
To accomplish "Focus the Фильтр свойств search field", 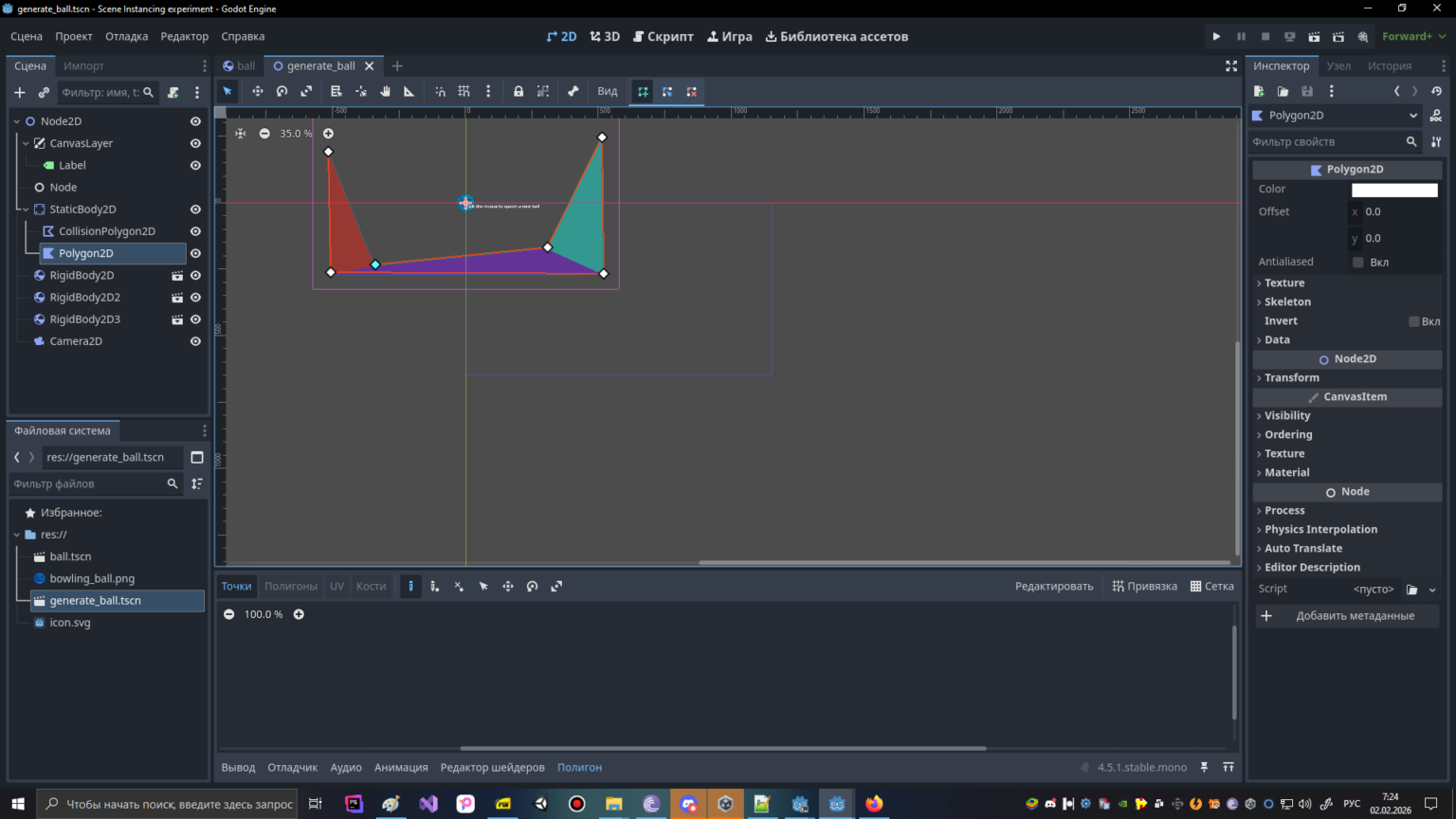I will [1335, 142].
